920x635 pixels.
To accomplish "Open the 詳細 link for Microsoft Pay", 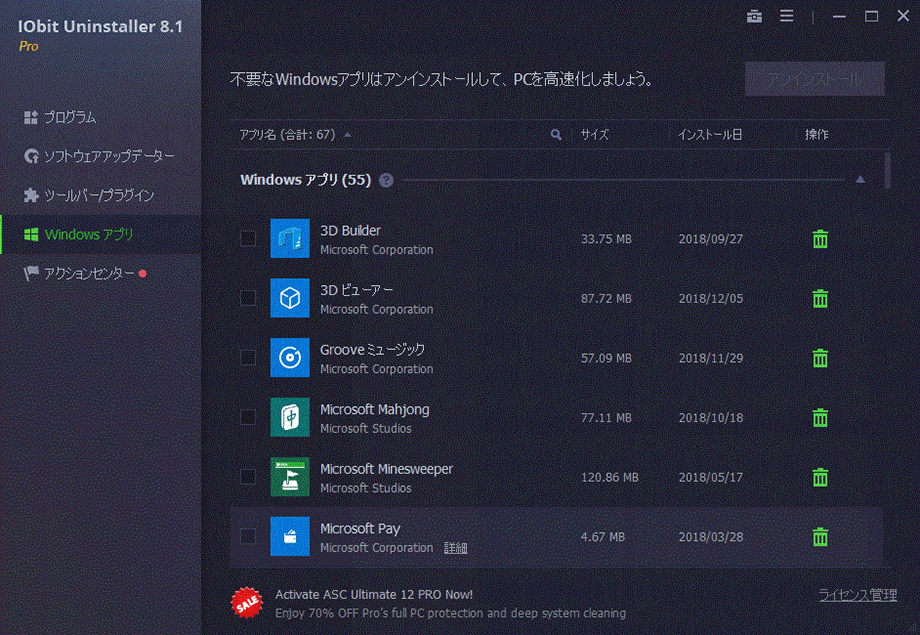I will pyautogui.click(x=455, y=548).
